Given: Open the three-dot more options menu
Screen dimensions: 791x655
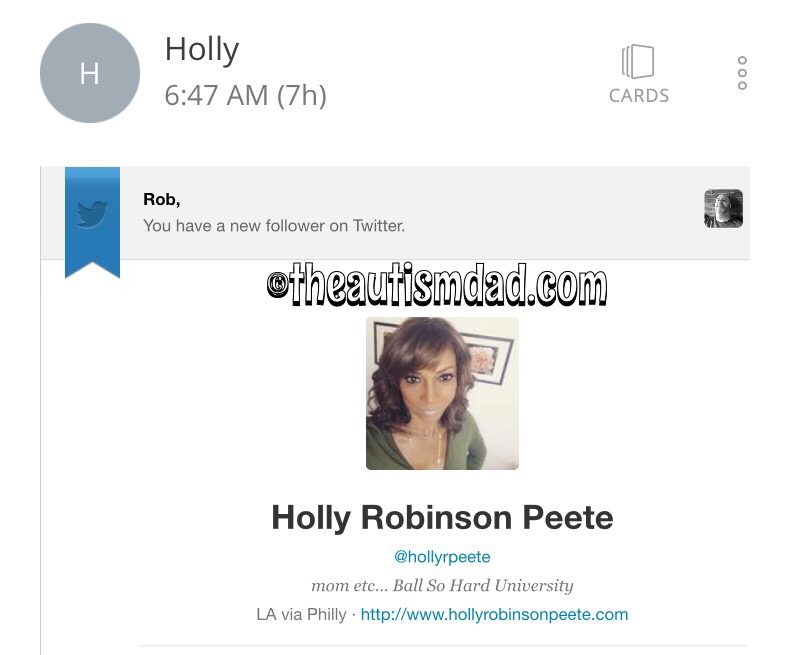Looking at the screenshot, I should pos(742,73).
